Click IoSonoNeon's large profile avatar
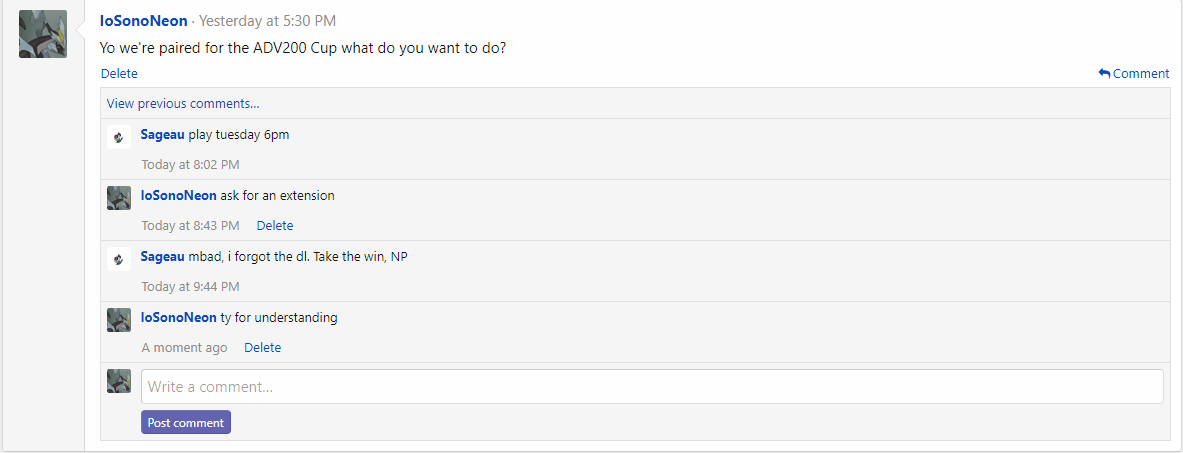Image resolution: width=1183 pixels, height=453 pixels. pyautogui.click(x=43, y=34)
